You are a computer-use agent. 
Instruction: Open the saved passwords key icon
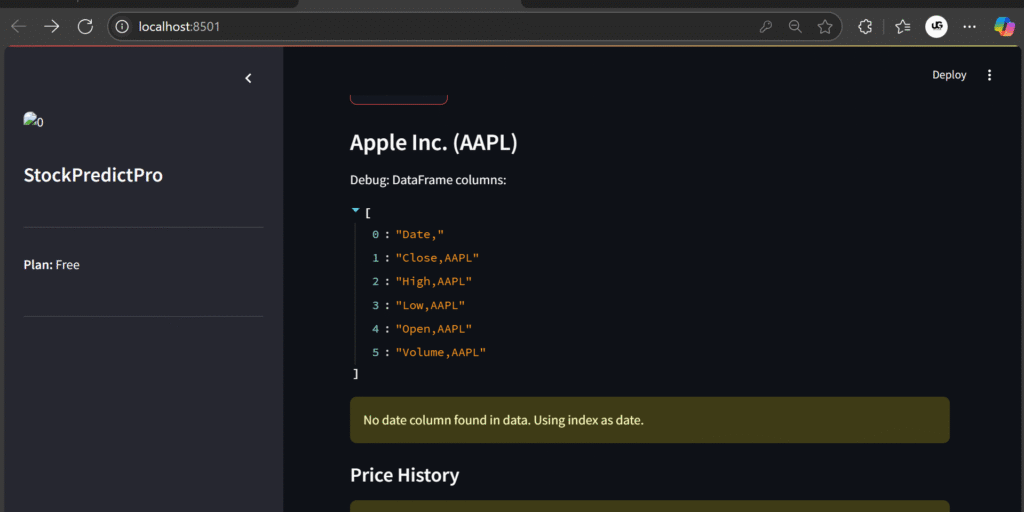(765, 27)
